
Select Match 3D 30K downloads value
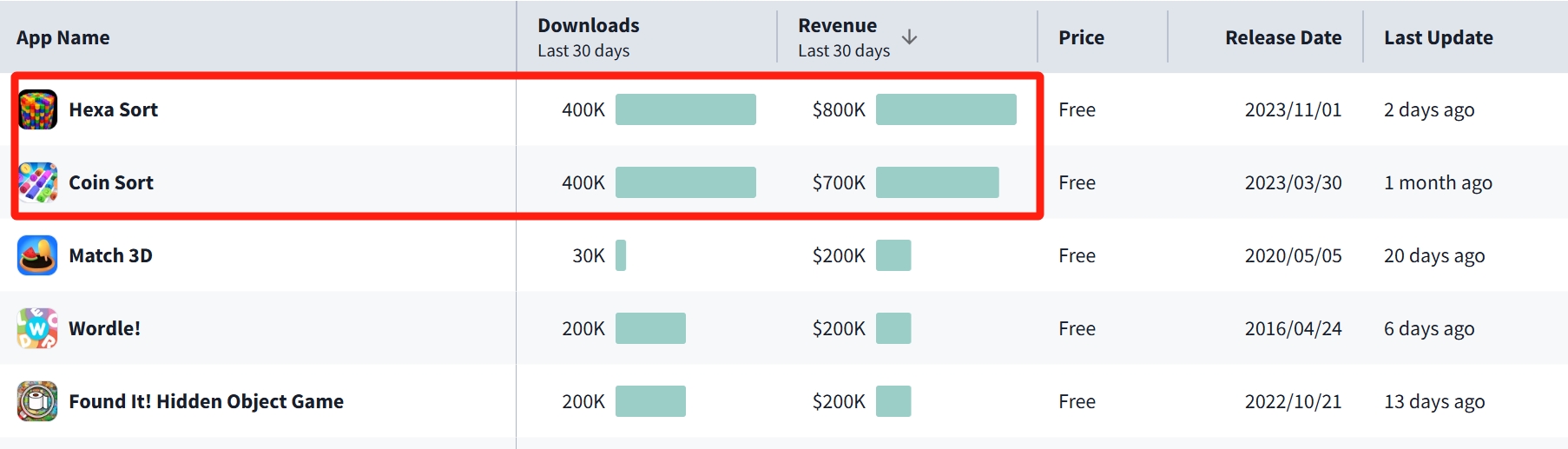point(589,255)
